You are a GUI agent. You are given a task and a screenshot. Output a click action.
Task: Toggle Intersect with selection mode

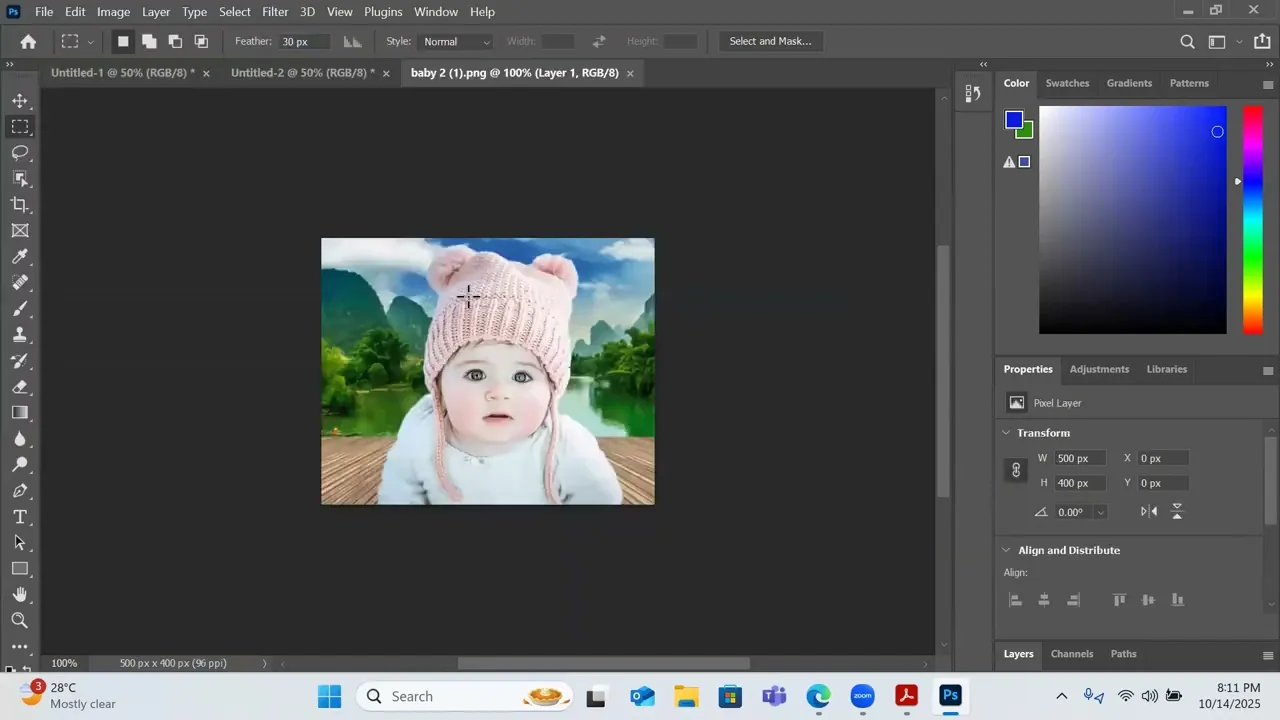(201, 42)
